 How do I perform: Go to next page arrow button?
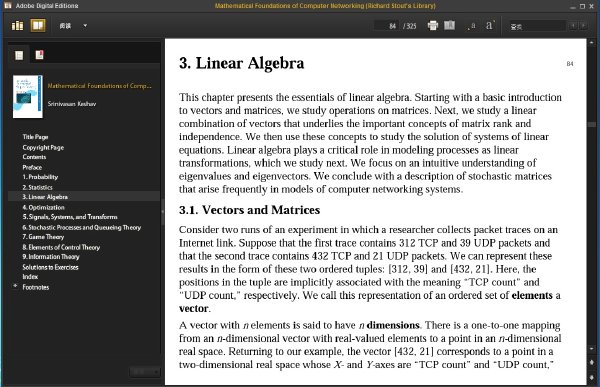[592, 377]
